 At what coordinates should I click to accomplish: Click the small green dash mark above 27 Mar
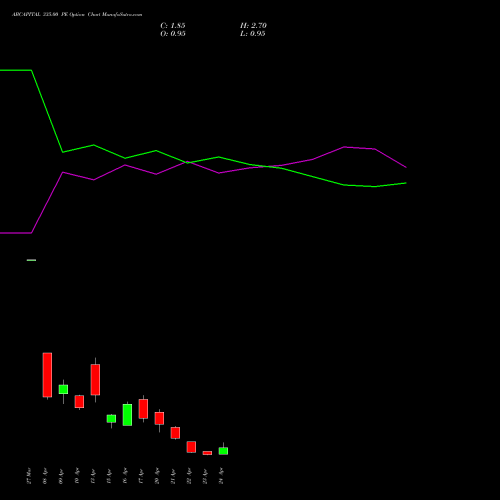tap(31, 260)
